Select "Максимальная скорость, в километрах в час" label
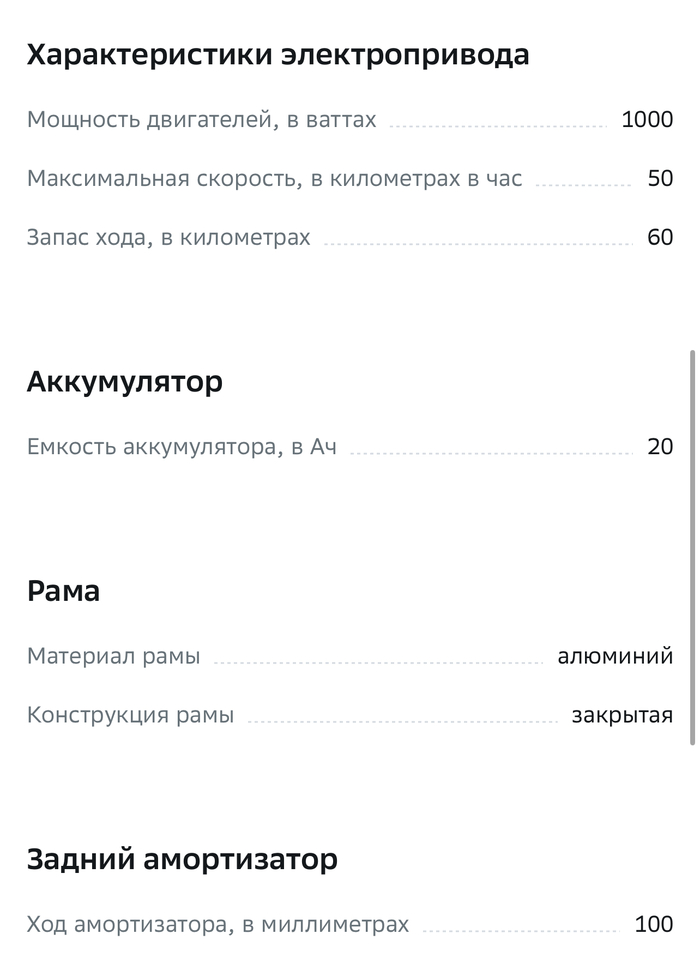700x976 pixels. (274, 179)
